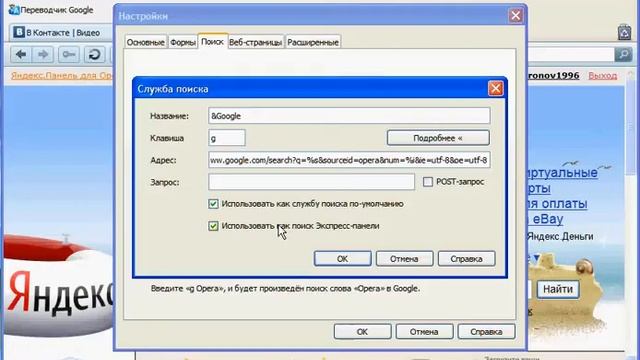Click Справка in Настройки window

coord(486,331)
